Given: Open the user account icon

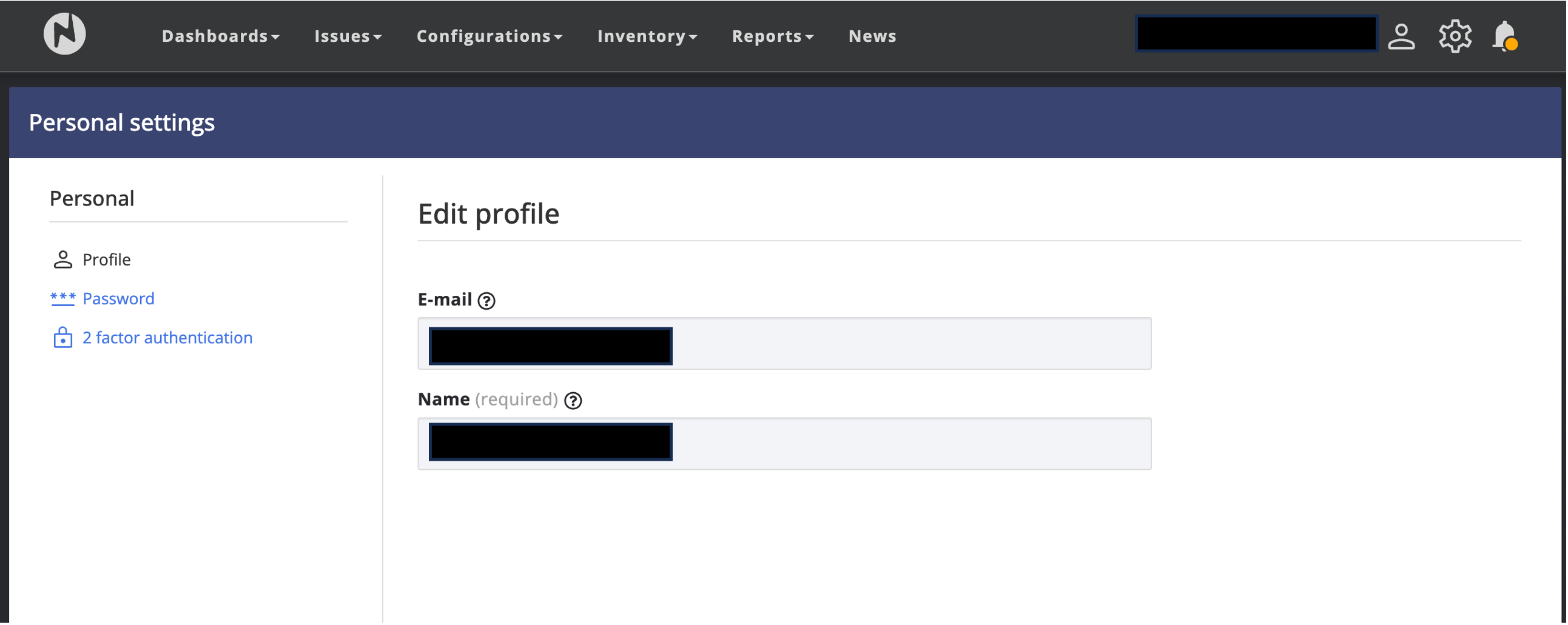Looking at the screenshot, I should coord(1401,35).
